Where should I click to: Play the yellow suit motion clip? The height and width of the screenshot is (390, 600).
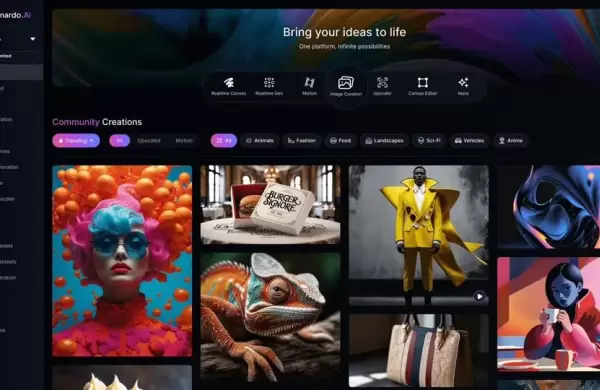[479, 296]
